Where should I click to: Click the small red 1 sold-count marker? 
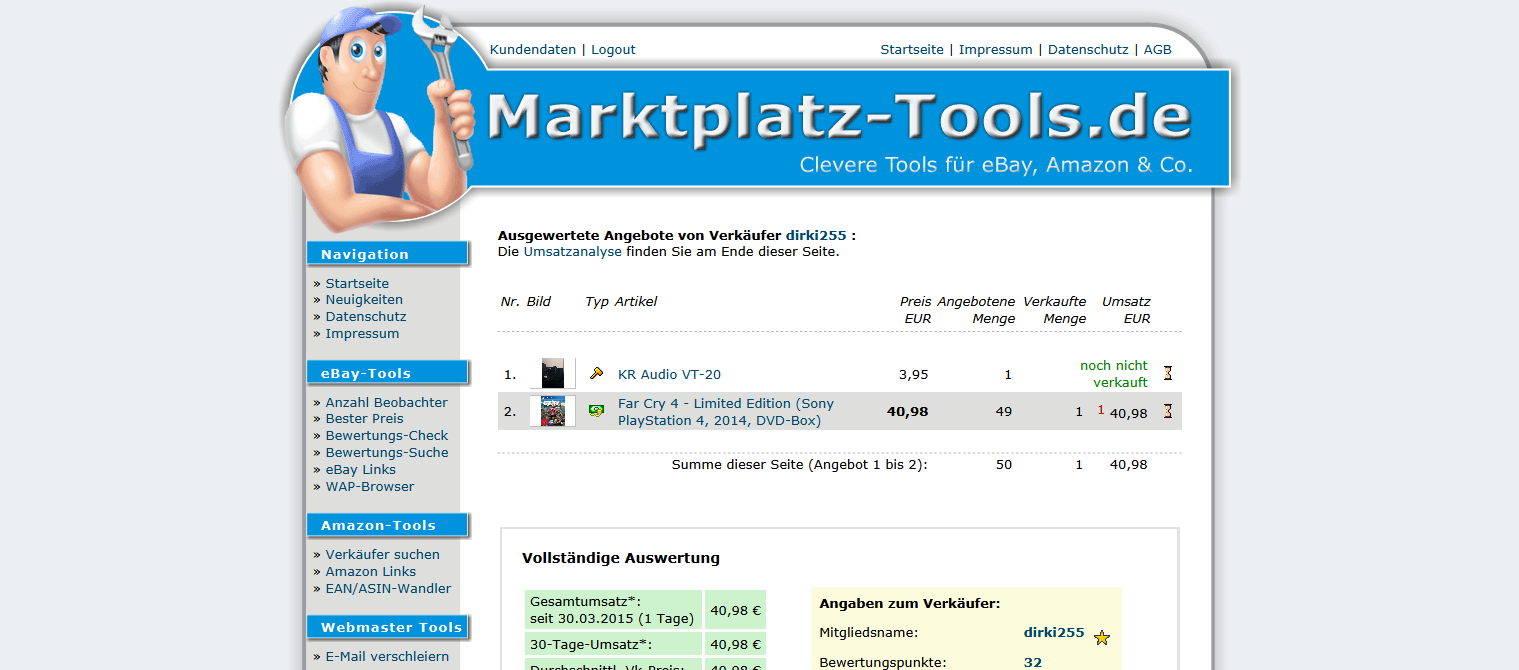point(1101,410)
